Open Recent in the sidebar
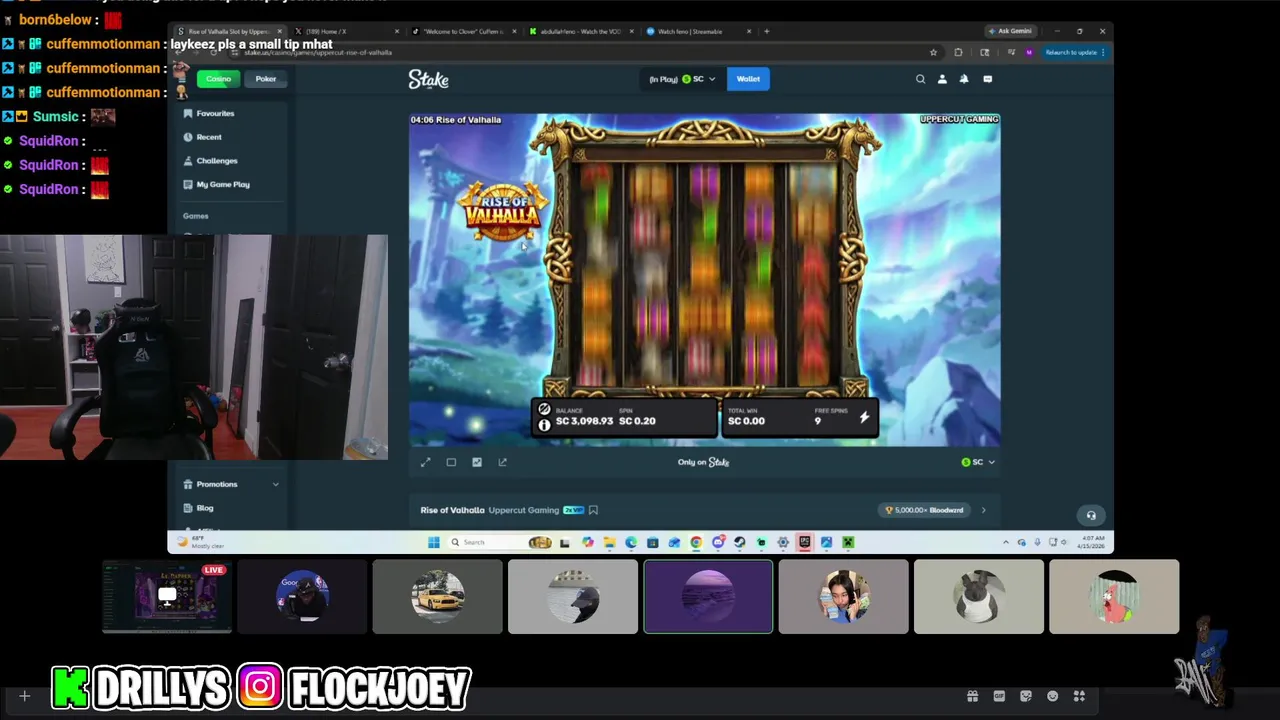Image resolution: width=1280 pixels, height=720 pixels. point(203,137)
